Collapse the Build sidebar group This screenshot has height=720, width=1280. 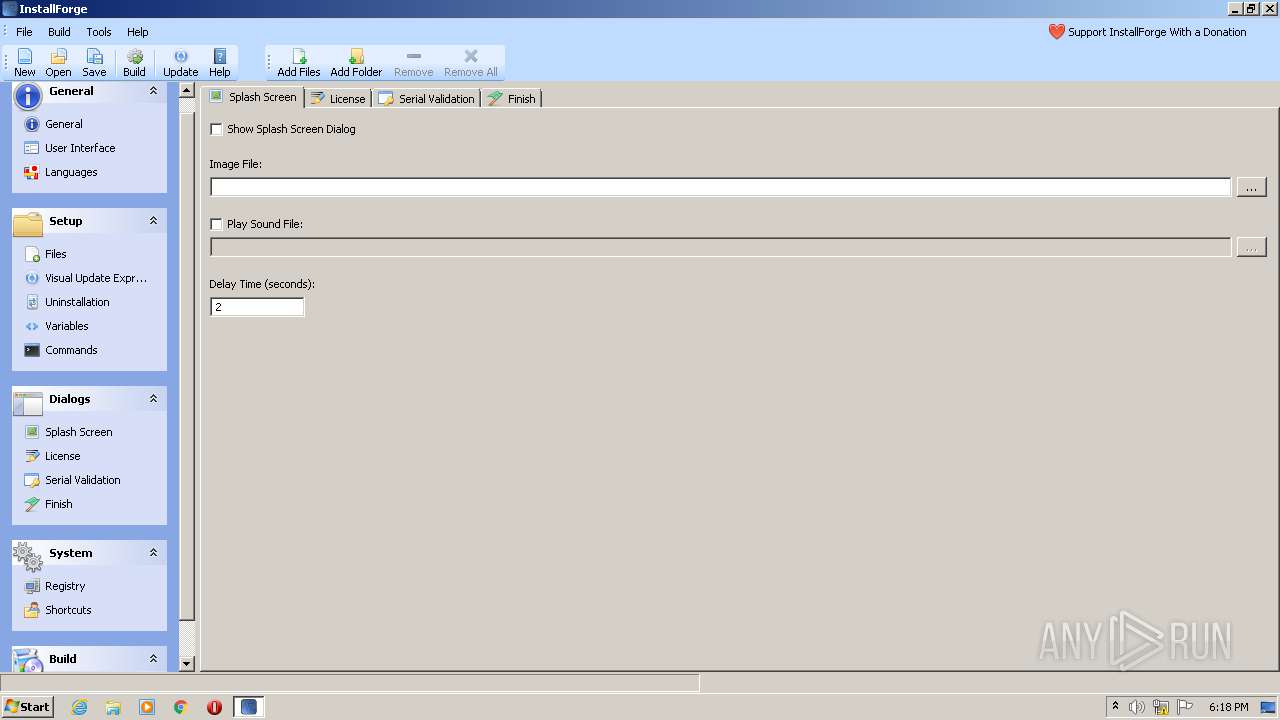pyautogui.click(x=153, y=659)
